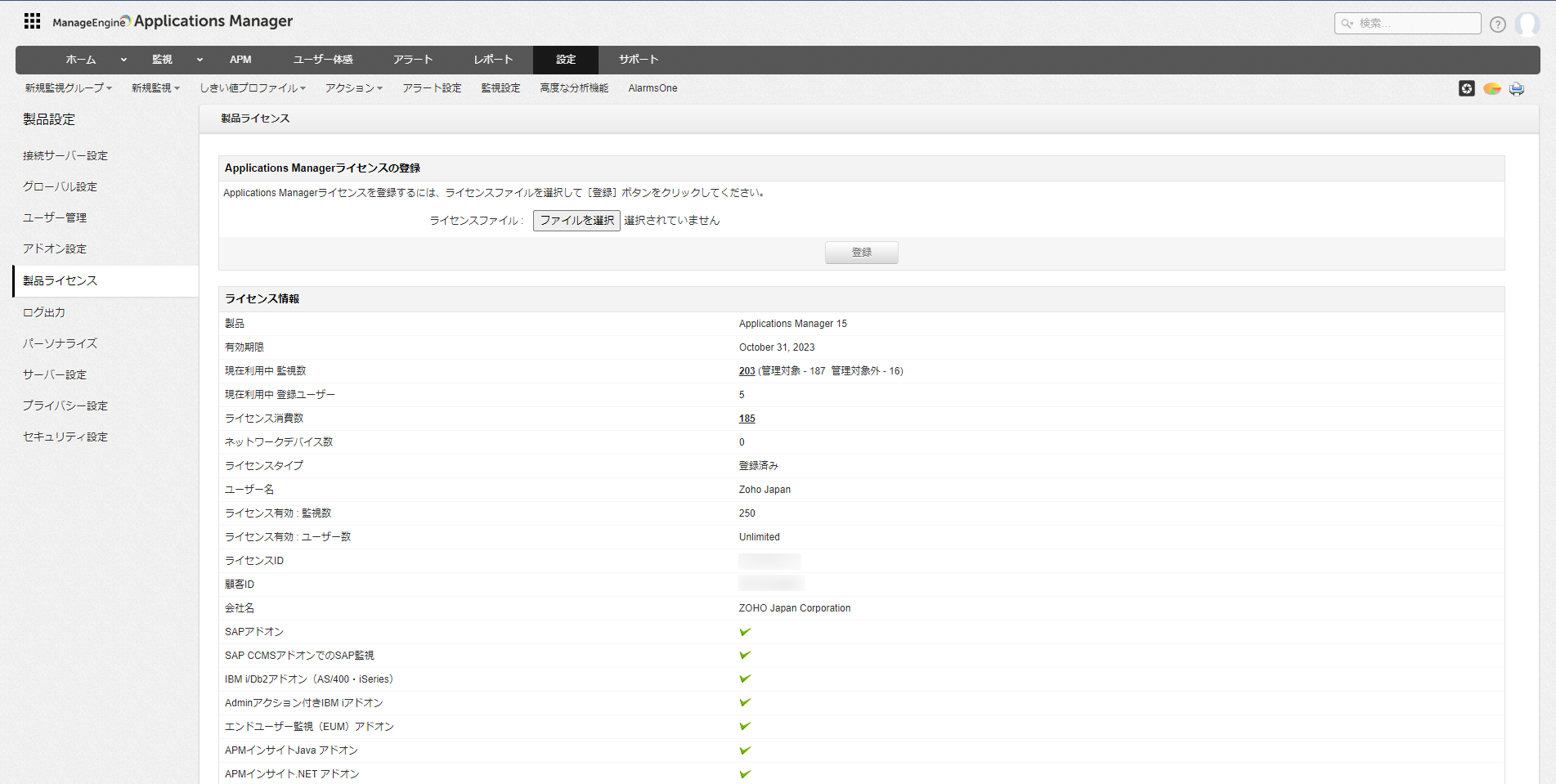Image resolution: width=1556 pixels, height=784 pixels.
Task: Open グローバル設定 in the sidebar
Action: [x=60, y=186]
